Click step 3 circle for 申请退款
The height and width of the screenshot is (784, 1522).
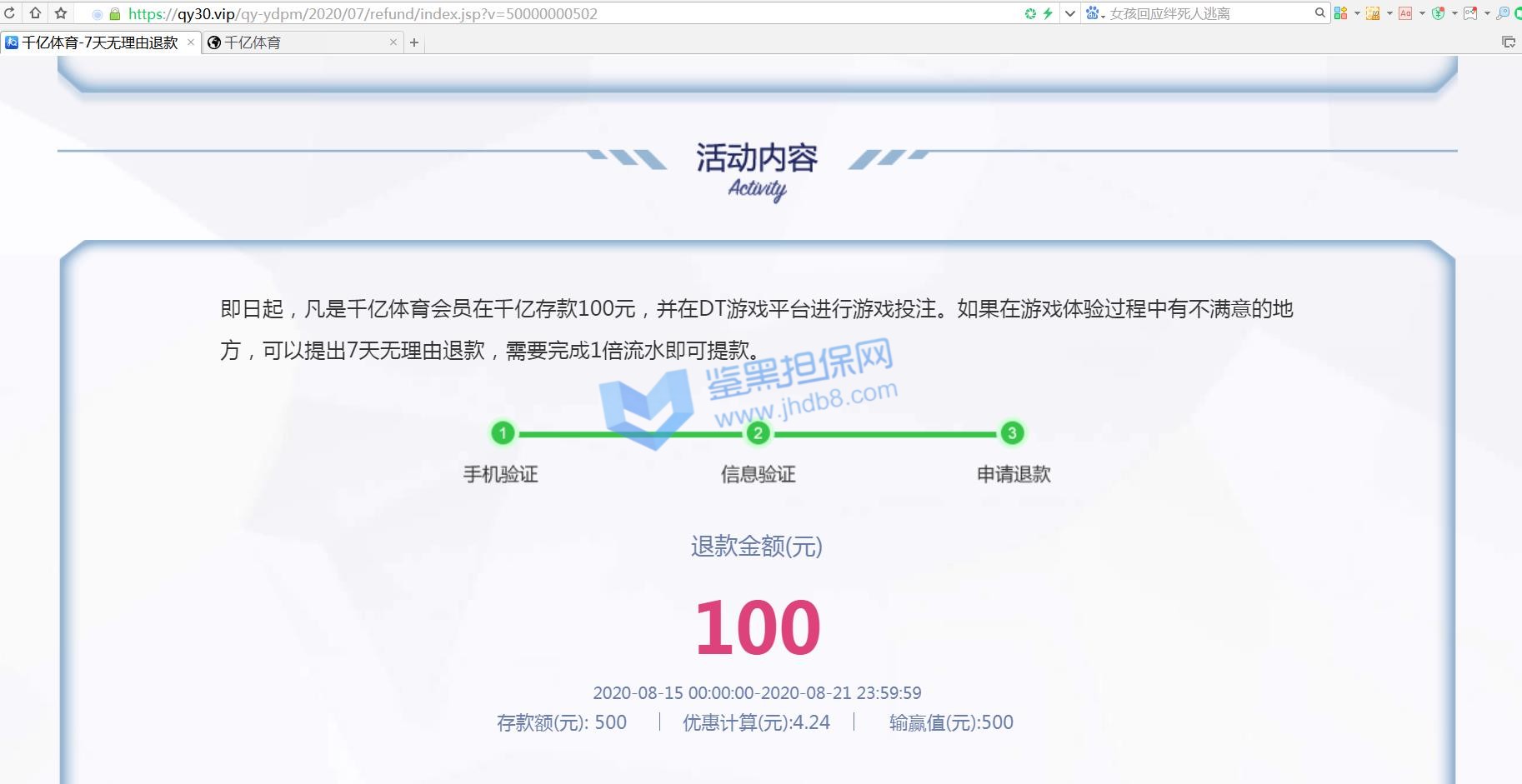(1012, 433)
